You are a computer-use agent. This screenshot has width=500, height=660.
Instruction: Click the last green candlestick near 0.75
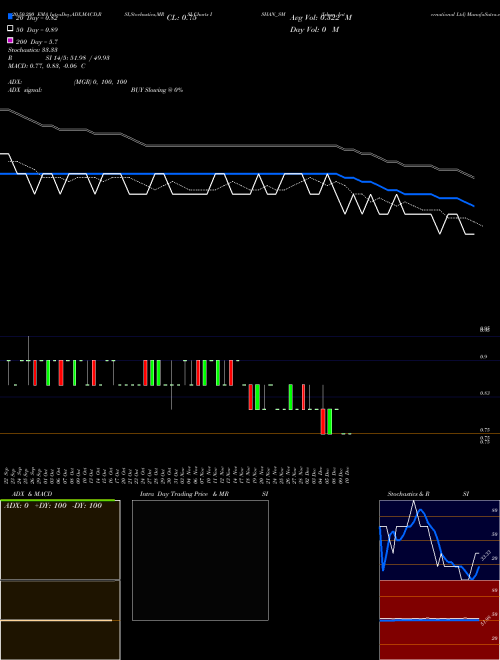coord(330,421)
